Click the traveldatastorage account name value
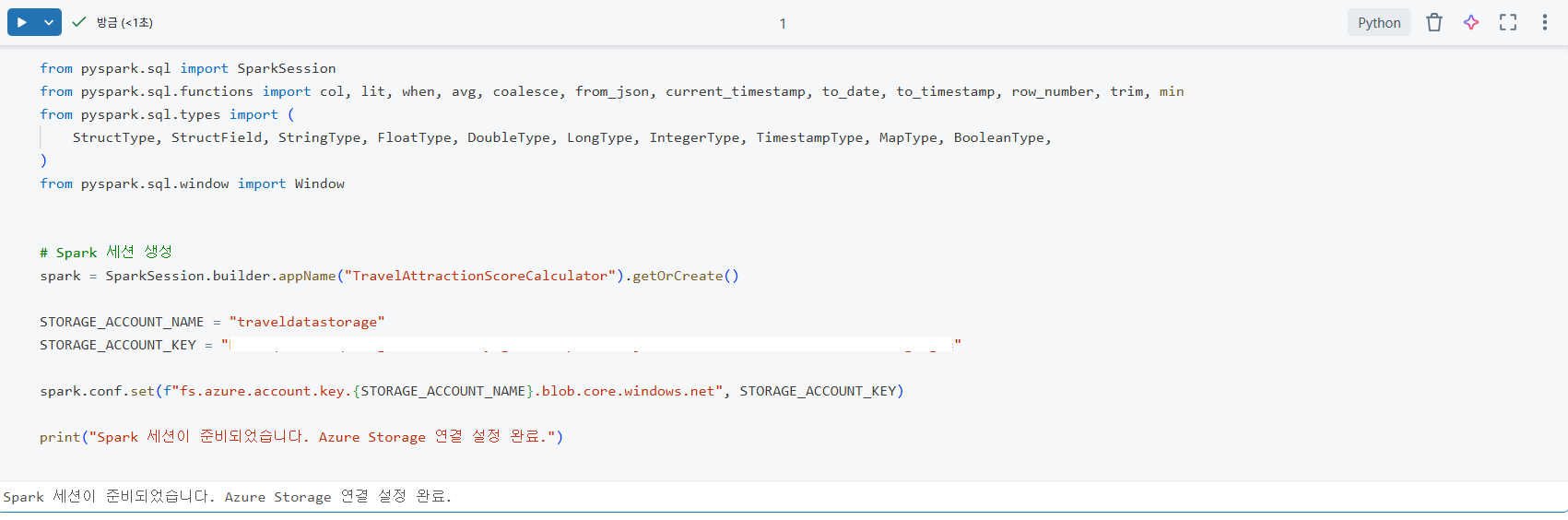This screenshot has height=520, width=1568. click(x=307, y=322)
